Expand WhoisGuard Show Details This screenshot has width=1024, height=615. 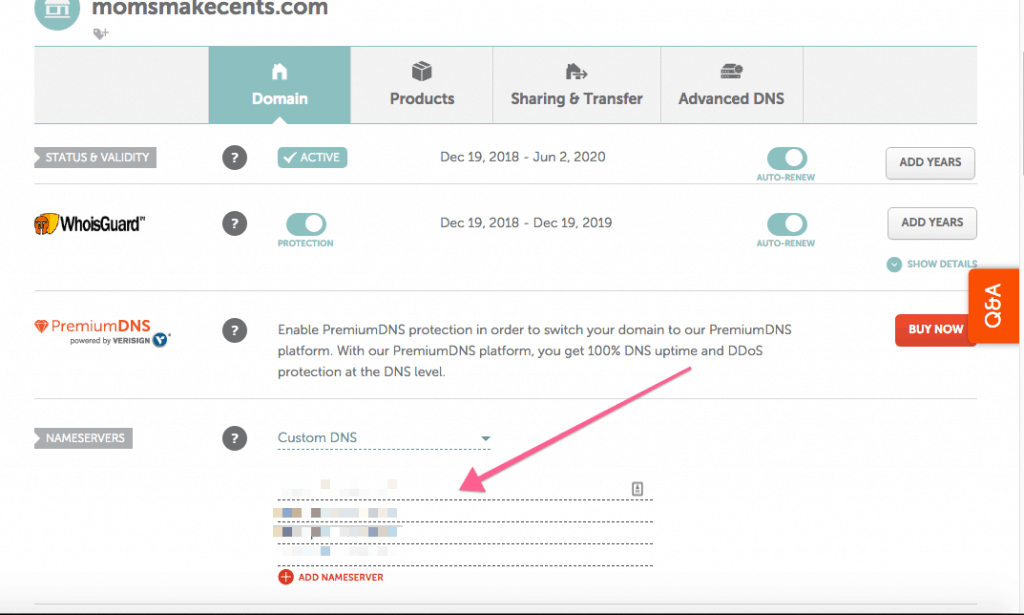(931, 264)
